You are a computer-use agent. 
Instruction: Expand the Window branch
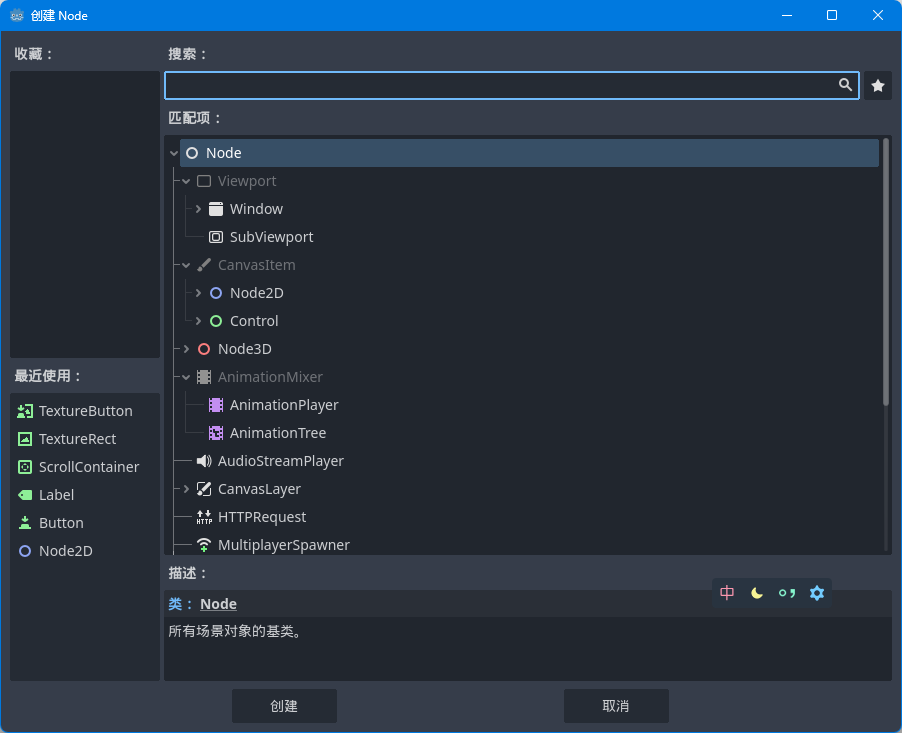pos(198,209)
